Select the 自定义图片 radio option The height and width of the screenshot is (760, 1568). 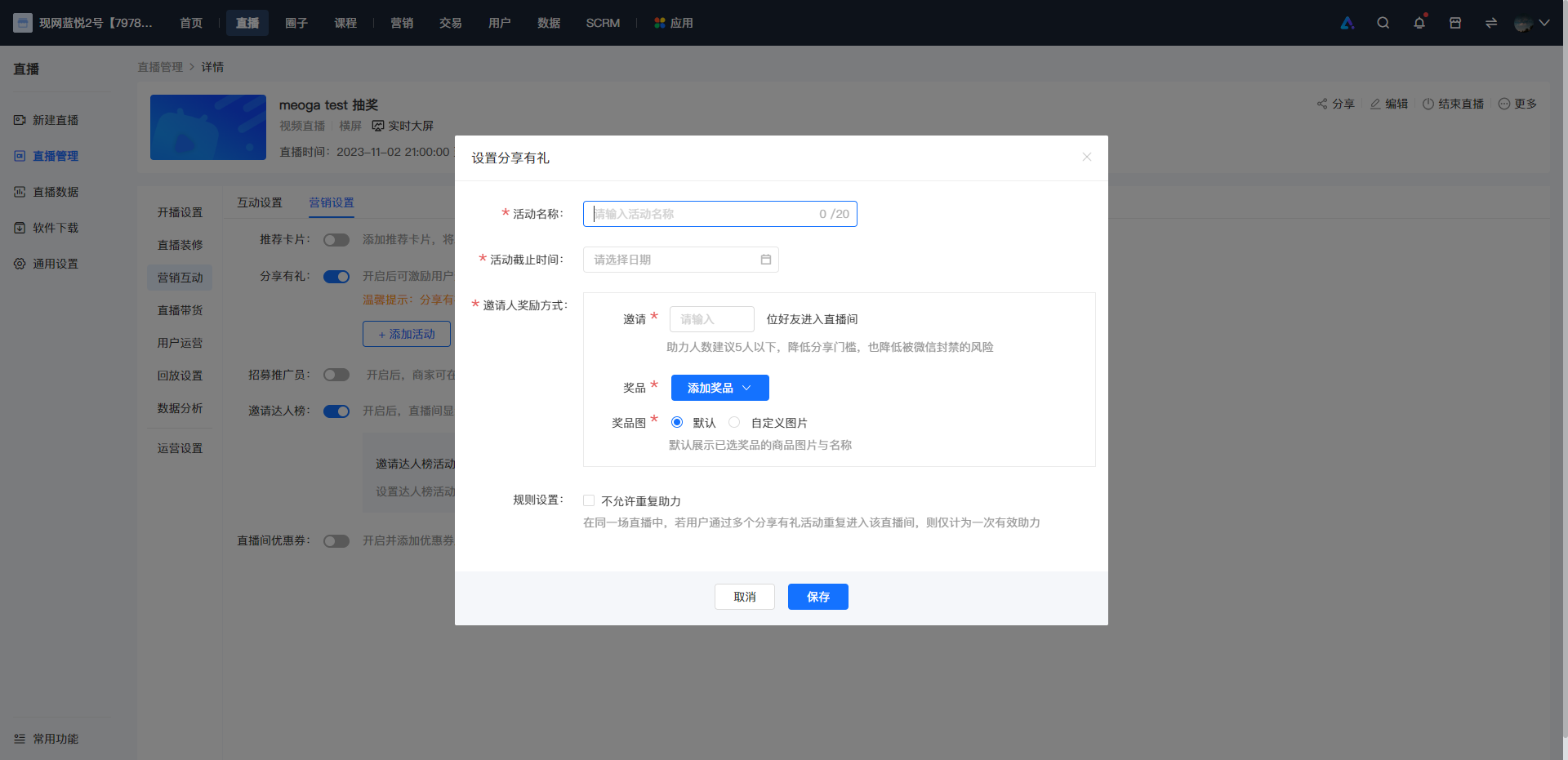click(734, 422)
